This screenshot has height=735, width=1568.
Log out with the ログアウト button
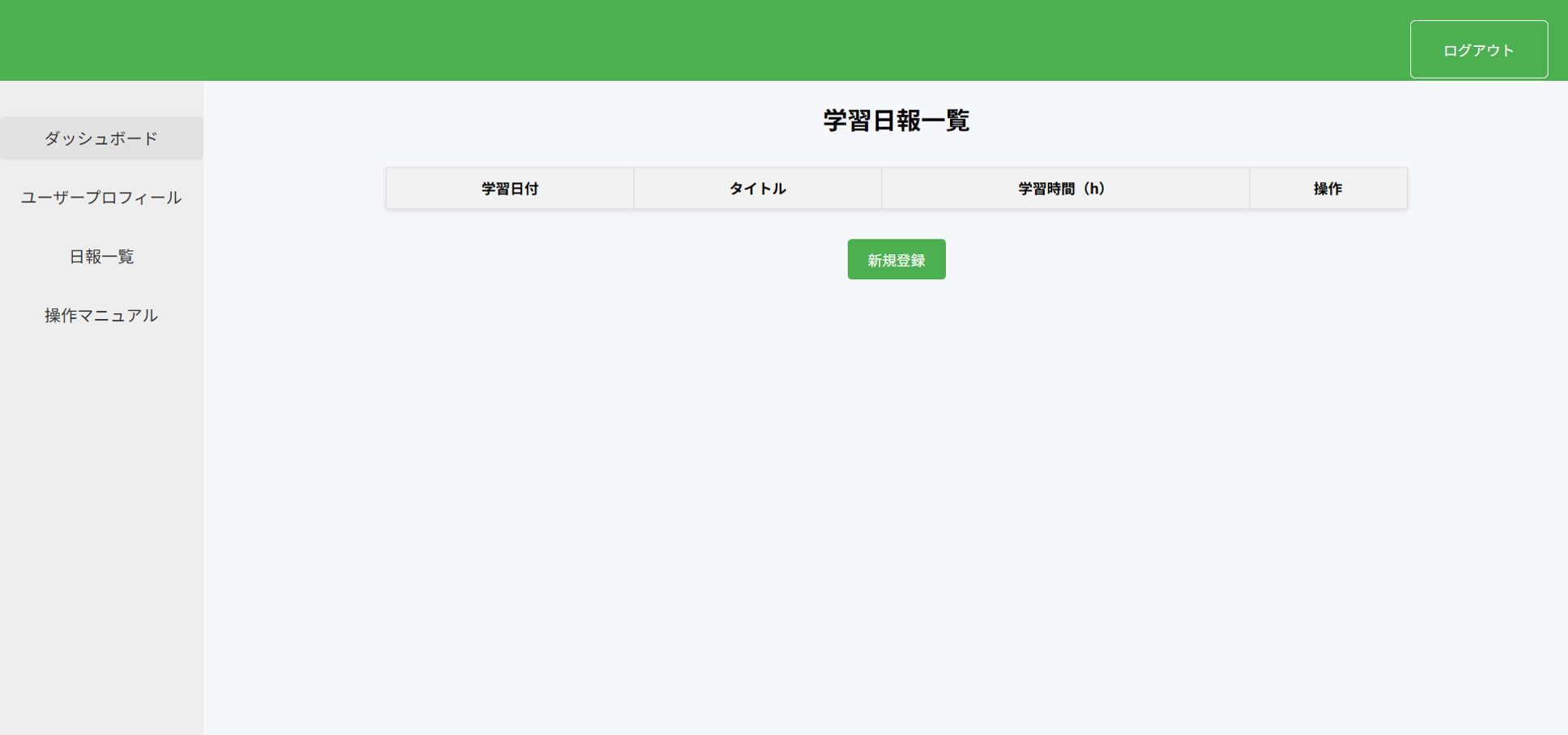1478,49
